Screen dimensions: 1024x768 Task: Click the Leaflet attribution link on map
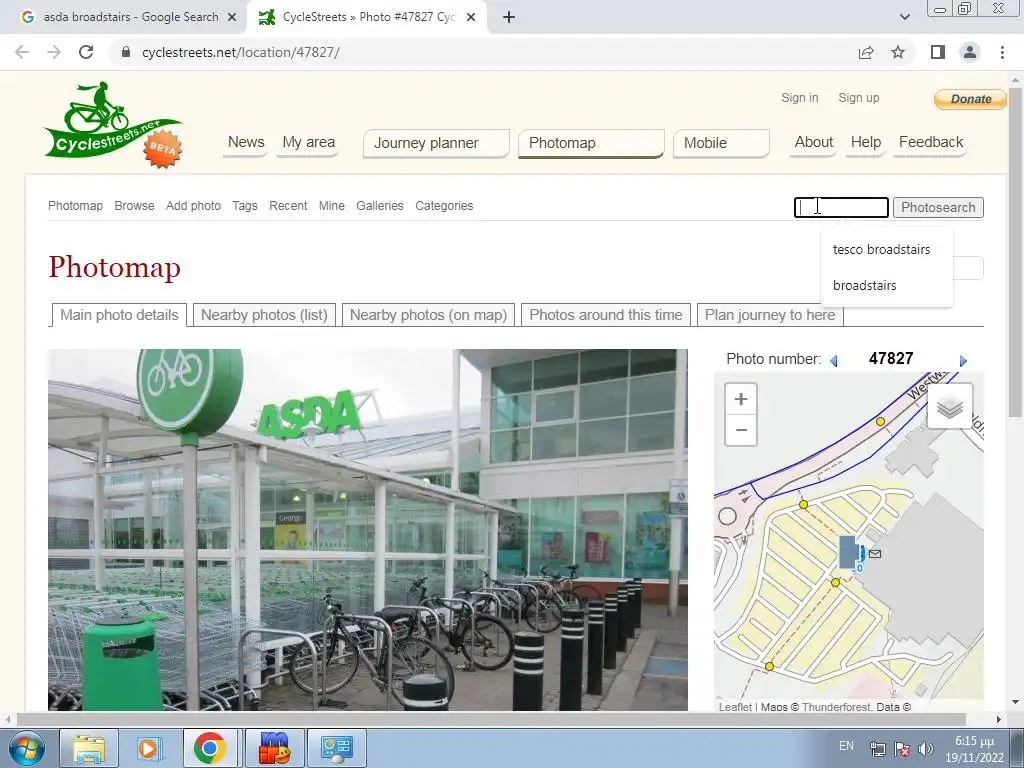(x=735, y=707)
